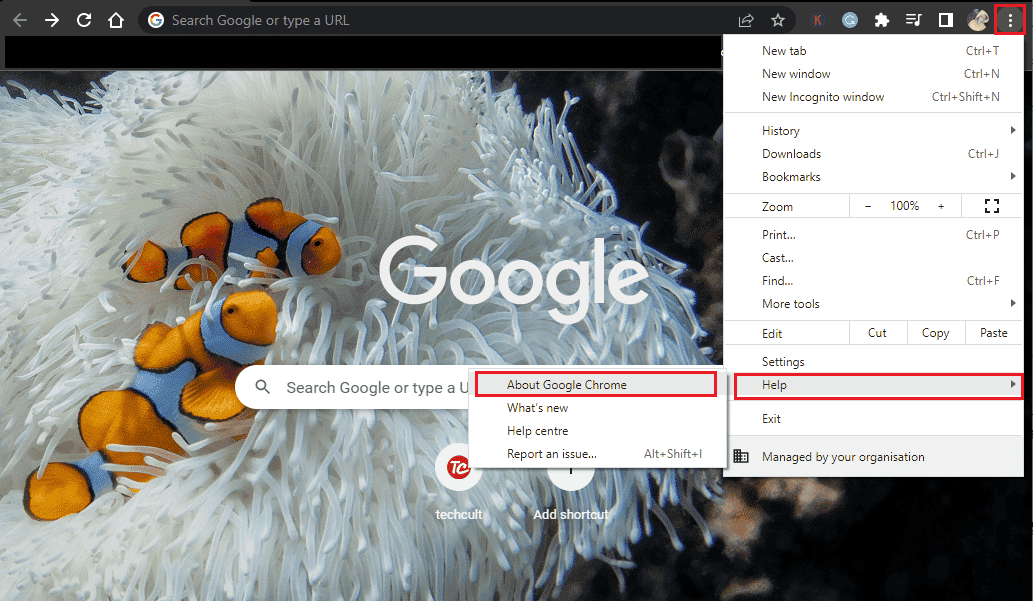This screenshot has width=1033, height=601.
Task: Open the blue circular extension icon
Action: point(850,20)
